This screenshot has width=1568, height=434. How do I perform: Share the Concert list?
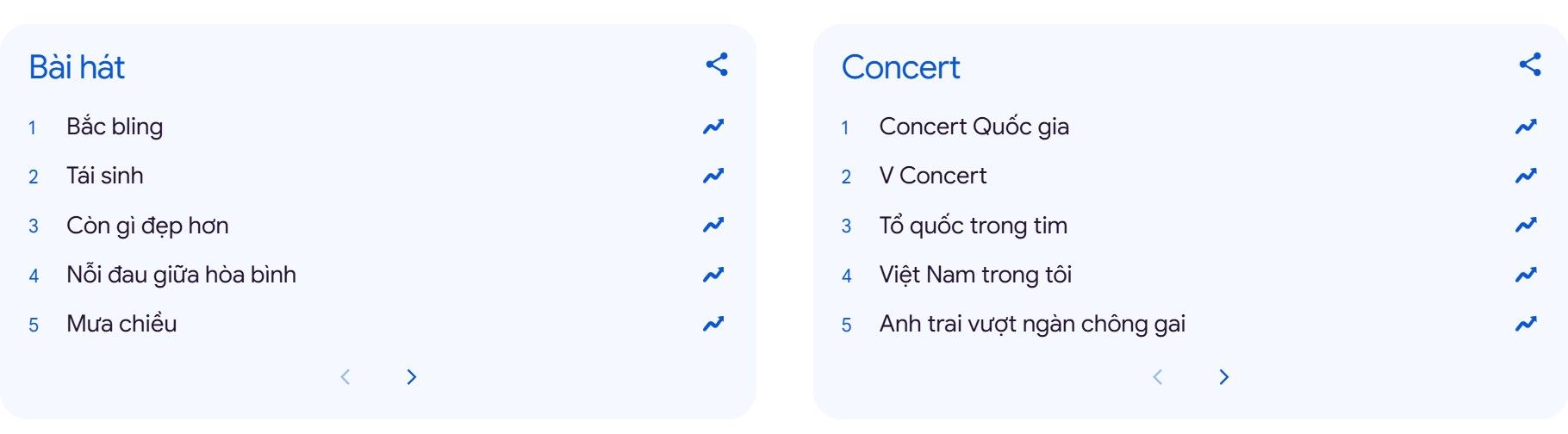(1530, 65)
